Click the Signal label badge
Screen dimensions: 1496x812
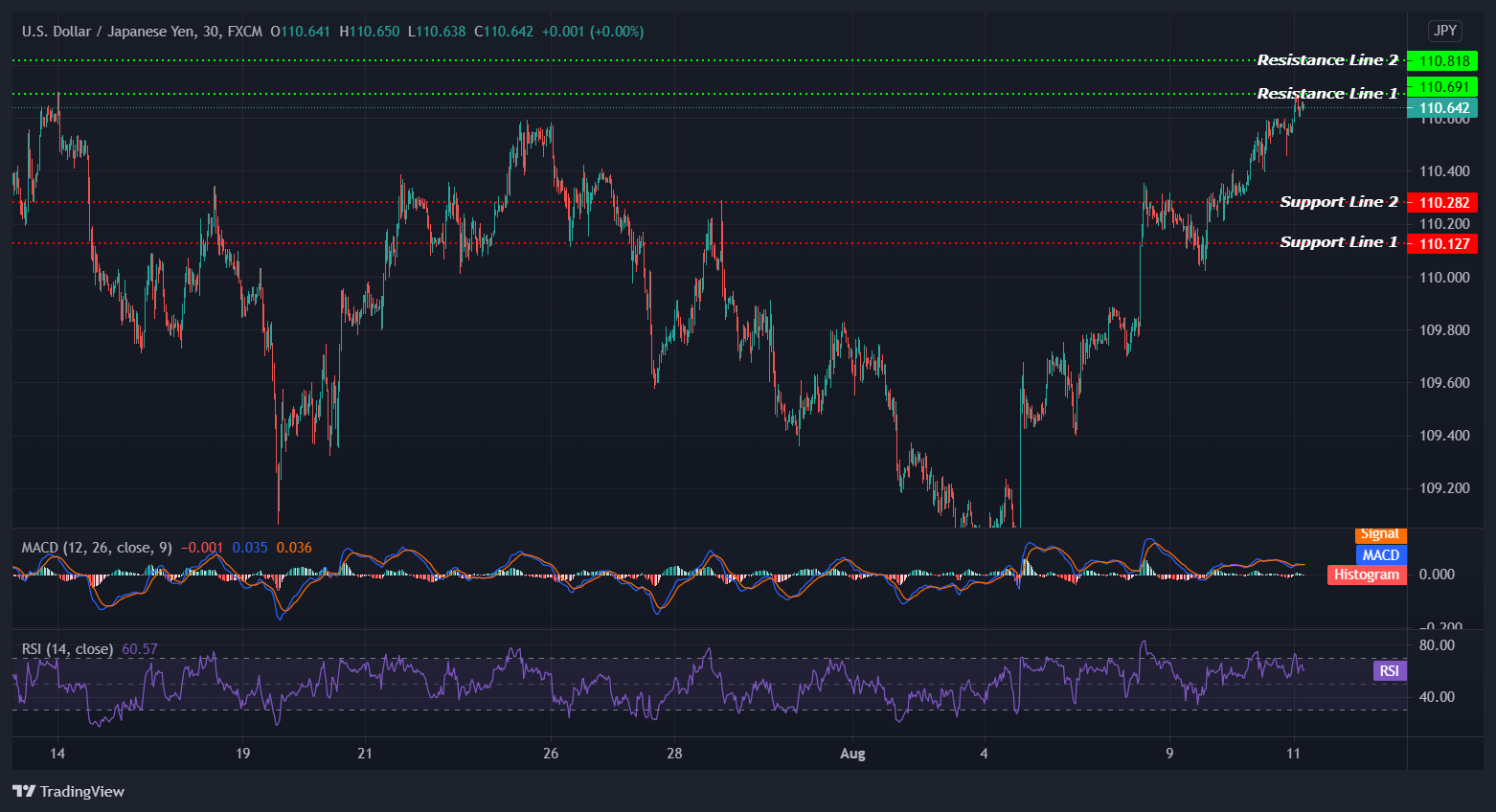click(x=1379, y=534)
